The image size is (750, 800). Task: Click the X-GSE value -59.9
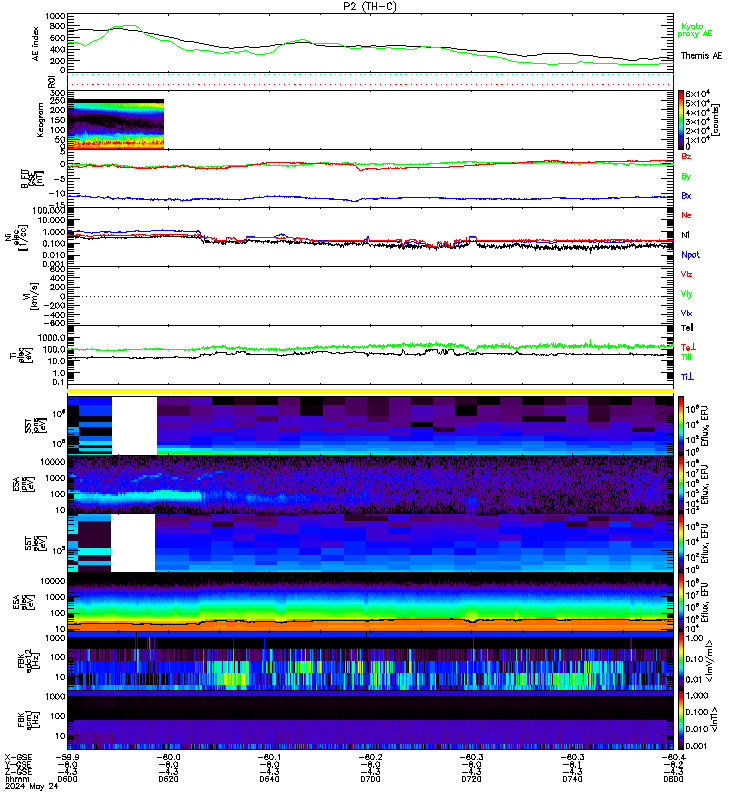click(67, 757)
